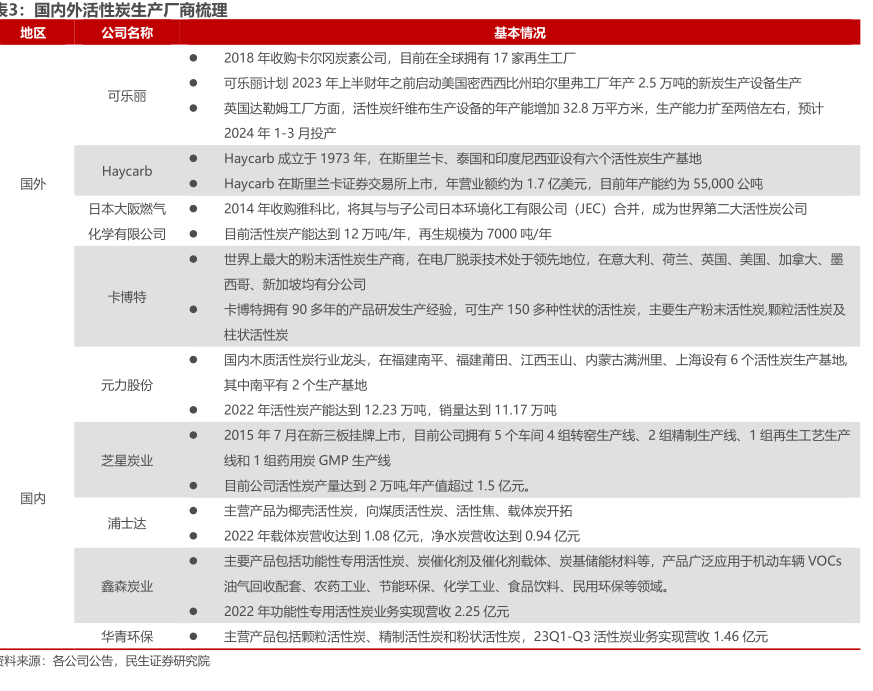This screenshot has width=873, height=691.
Task: Select the 卡博特 company name cell
Action: 127,297
